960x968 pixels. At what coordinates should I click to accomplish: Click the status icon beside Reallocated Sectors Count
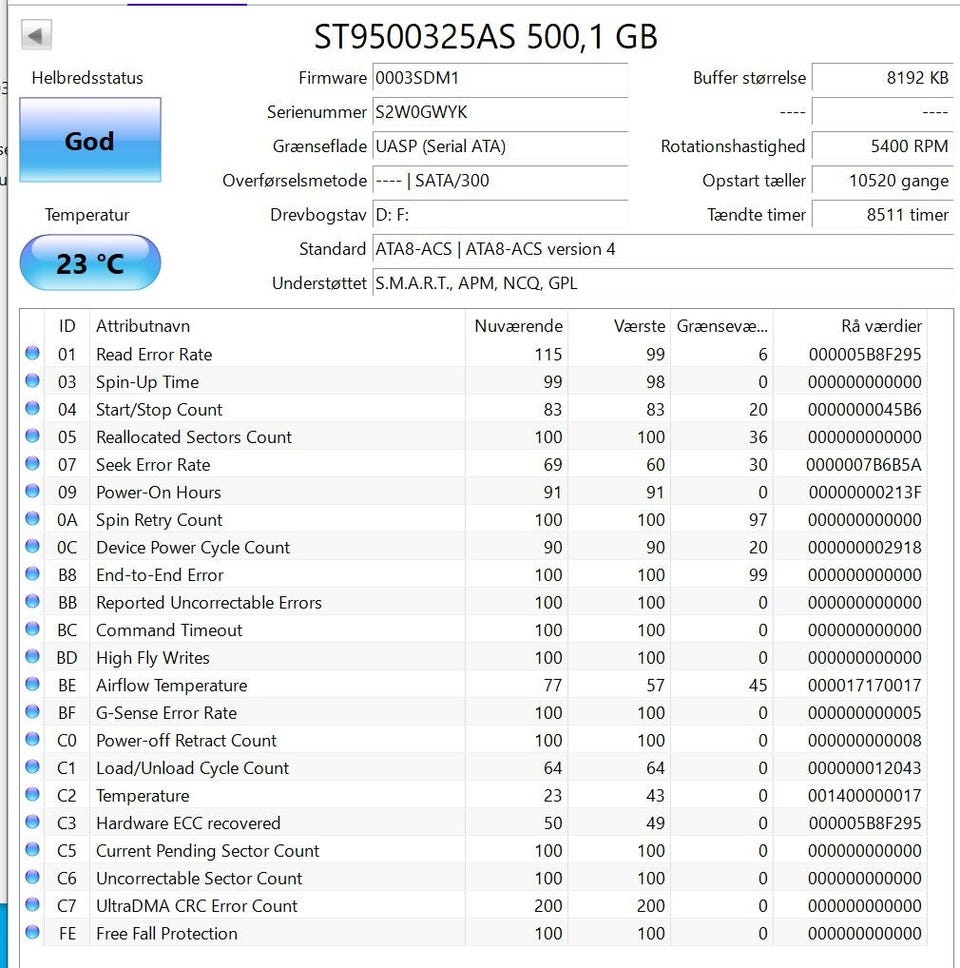pos(32,436)
